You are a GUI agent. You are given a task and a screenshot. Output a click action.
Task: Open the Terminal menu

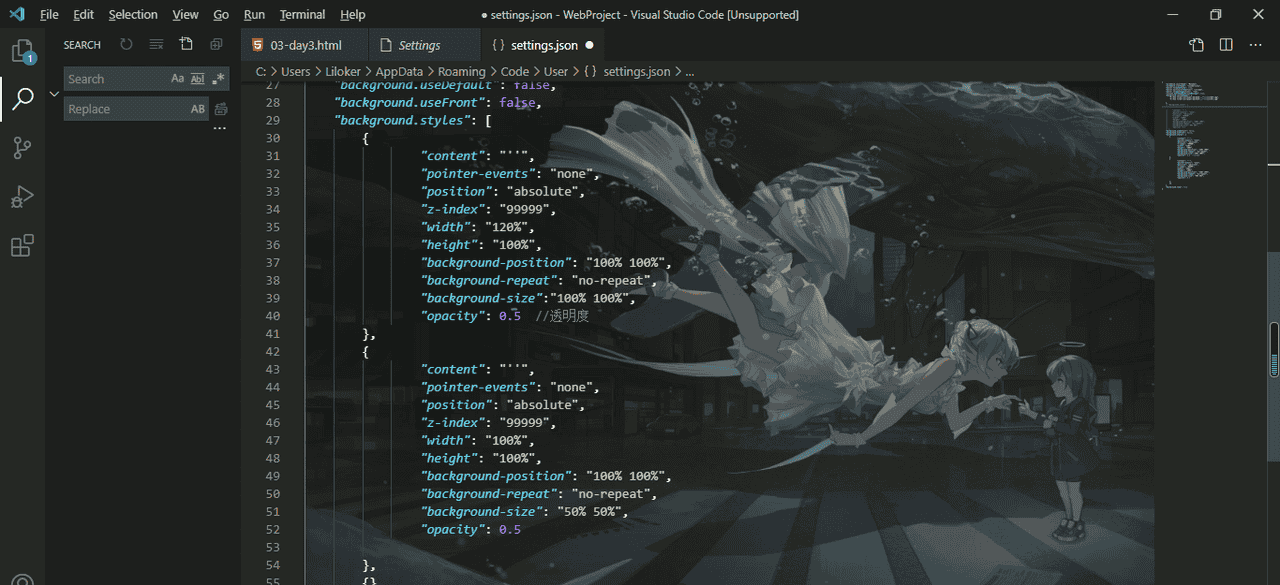click(302, 15)
